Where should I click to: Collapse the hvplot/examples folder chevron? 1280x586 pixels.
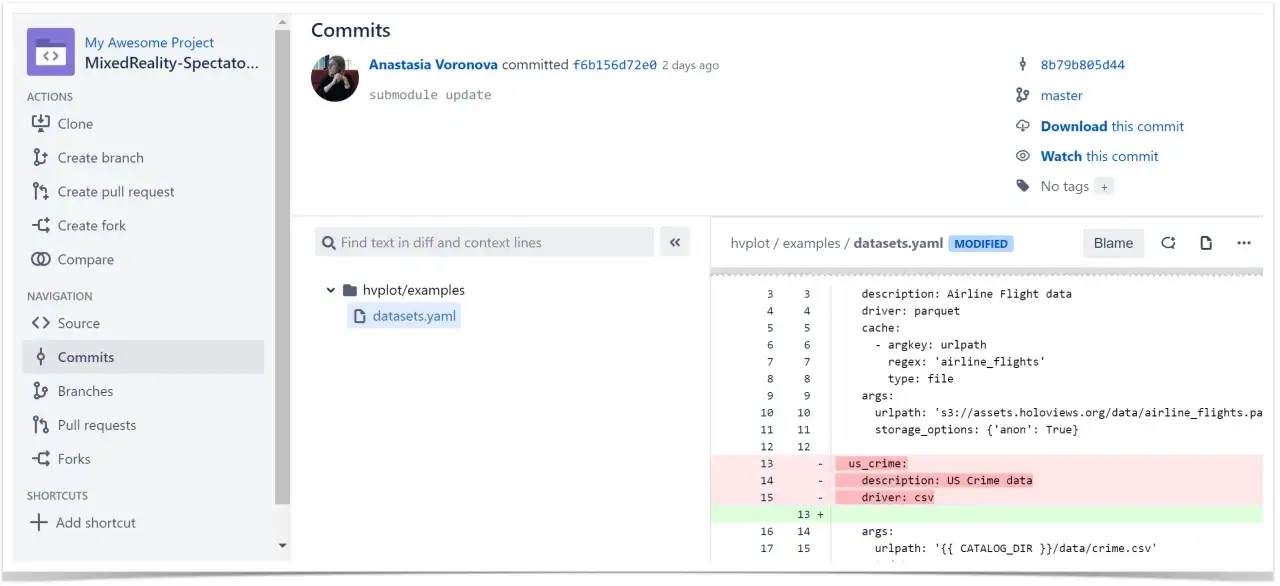tap(330, 290)
